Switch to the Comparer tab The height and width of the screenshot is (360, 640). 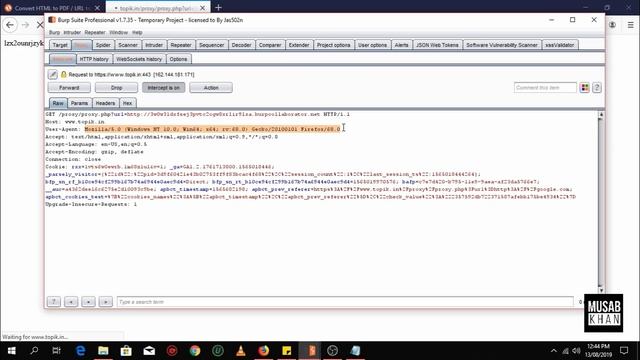[x=270, y=45]
